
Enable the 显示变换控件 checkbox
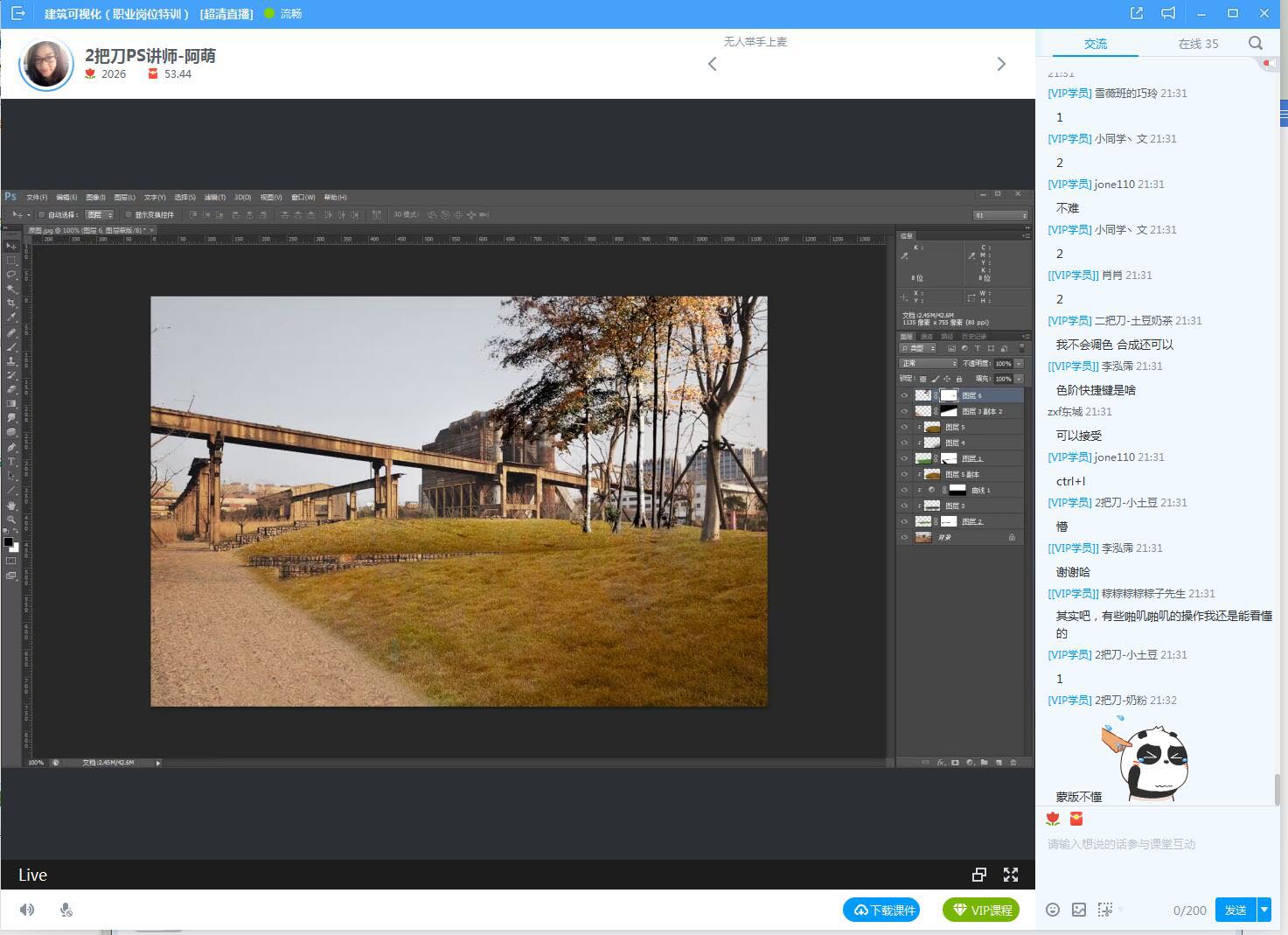coord(129,214)
